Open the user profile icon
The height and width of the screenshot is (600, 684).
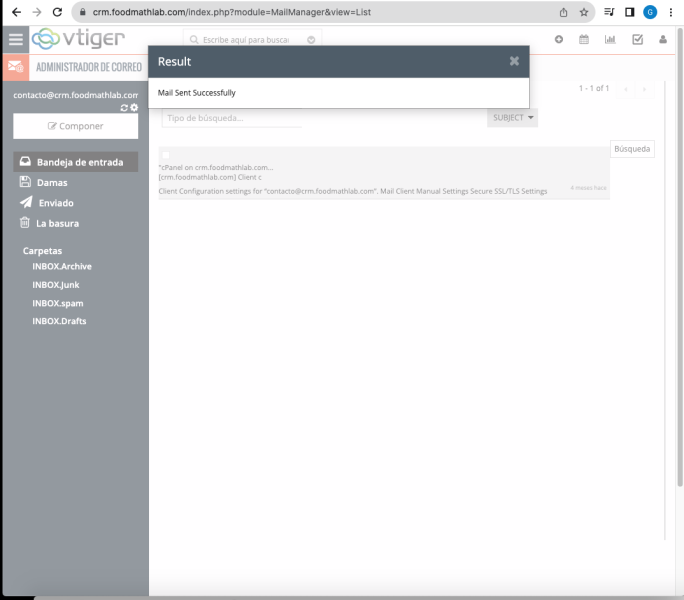[x=663, y=39]
